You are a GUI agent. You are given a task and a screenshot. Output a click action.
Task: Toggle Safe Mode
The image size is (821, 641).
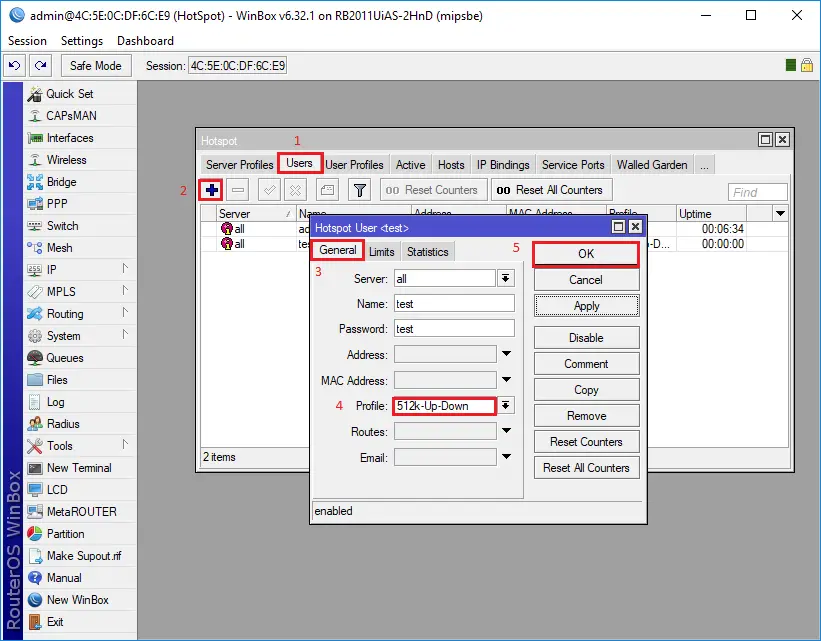[96, 65]
